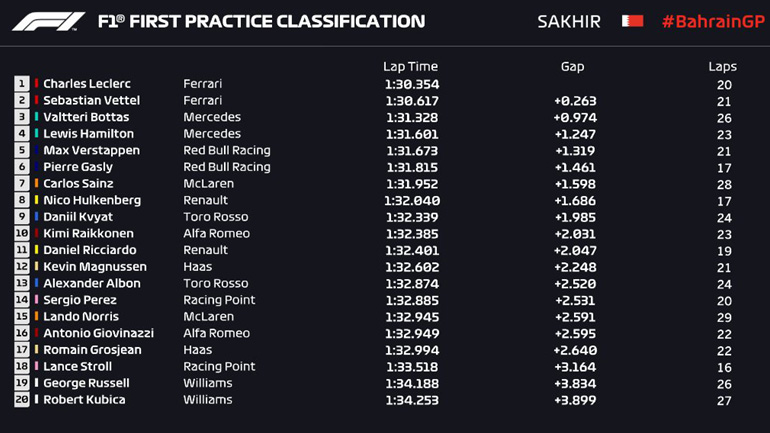Select the Gap column header
Image resolution: width=770 pixels, height=433 pixels.
572,67
